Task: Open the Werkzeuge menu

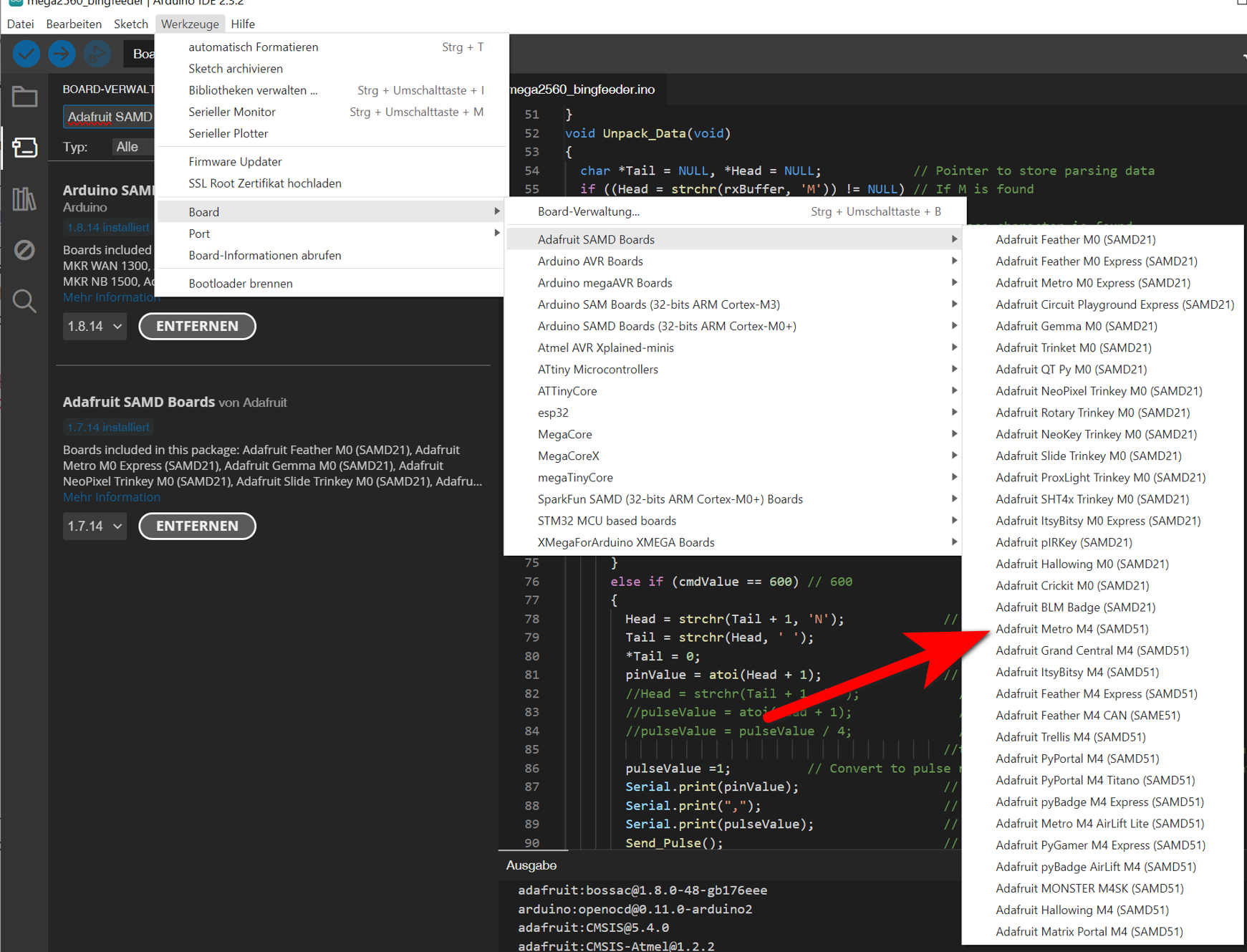Action: click(190, 24)
